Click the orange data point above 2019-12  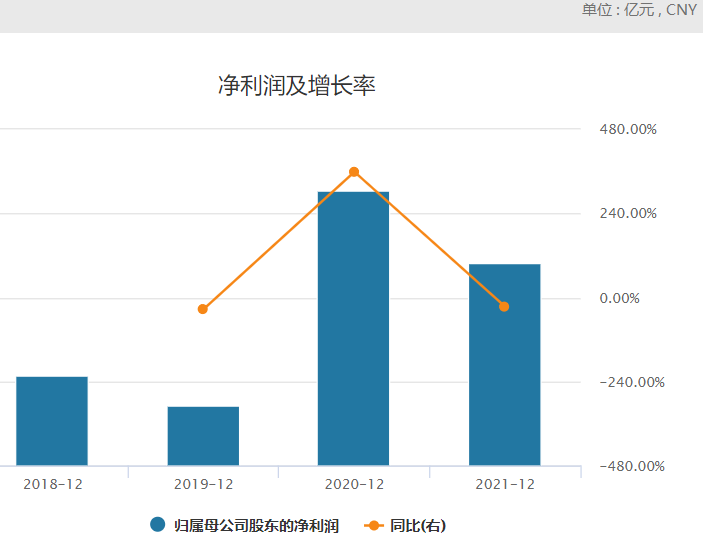pyautogui.click(x=203, y=309)
